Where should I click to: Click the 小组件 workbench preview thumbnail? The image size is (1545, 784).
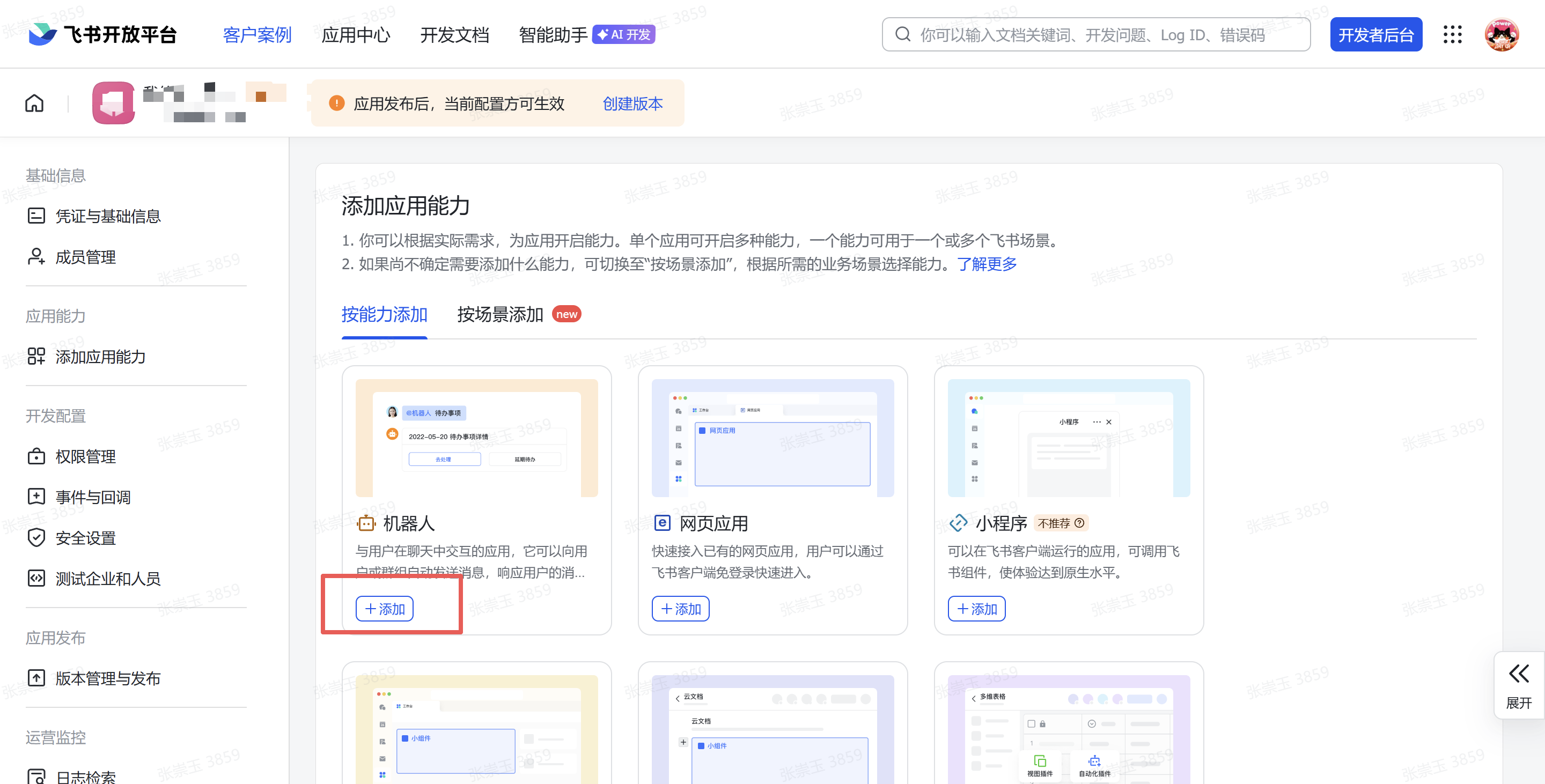pyautogui.click(x=477, y=729)
